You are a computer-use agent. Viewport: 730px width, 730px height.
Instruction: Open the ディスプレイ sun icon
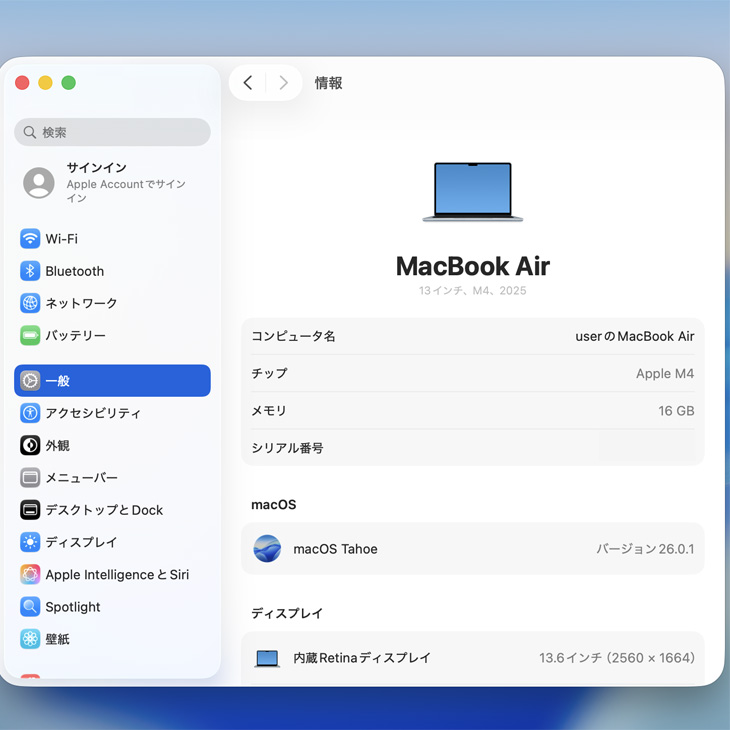[x=30, y=542]
